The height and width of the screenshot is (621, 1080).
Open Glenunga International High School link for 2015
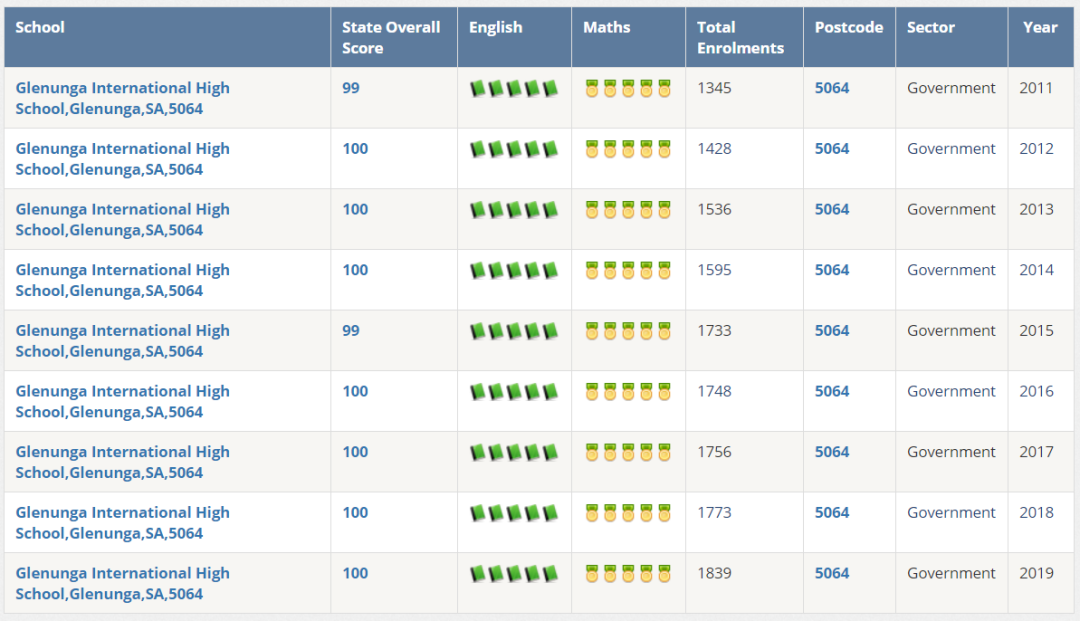click(123, 341)
